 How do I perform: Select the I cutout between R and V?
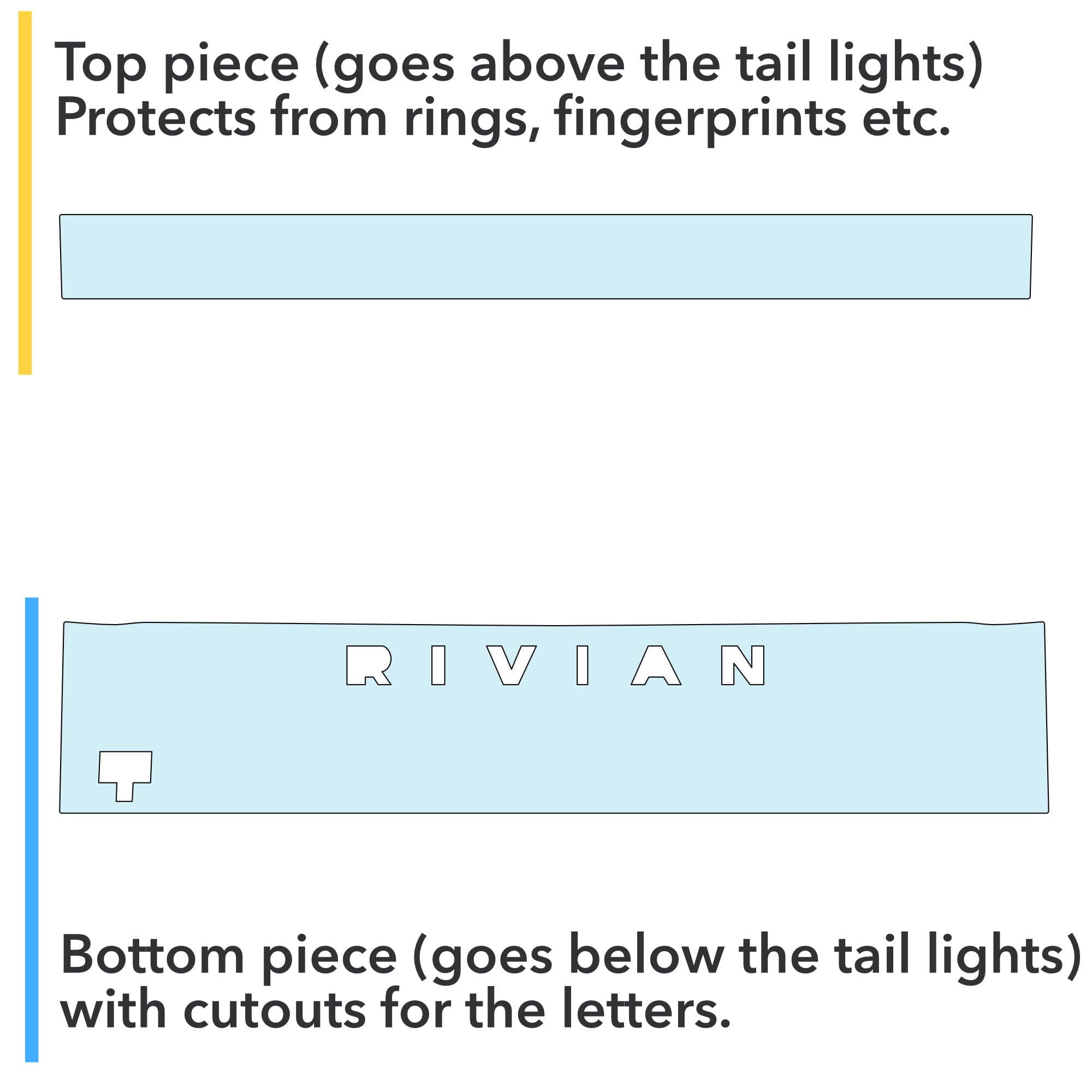click(438, 665)
